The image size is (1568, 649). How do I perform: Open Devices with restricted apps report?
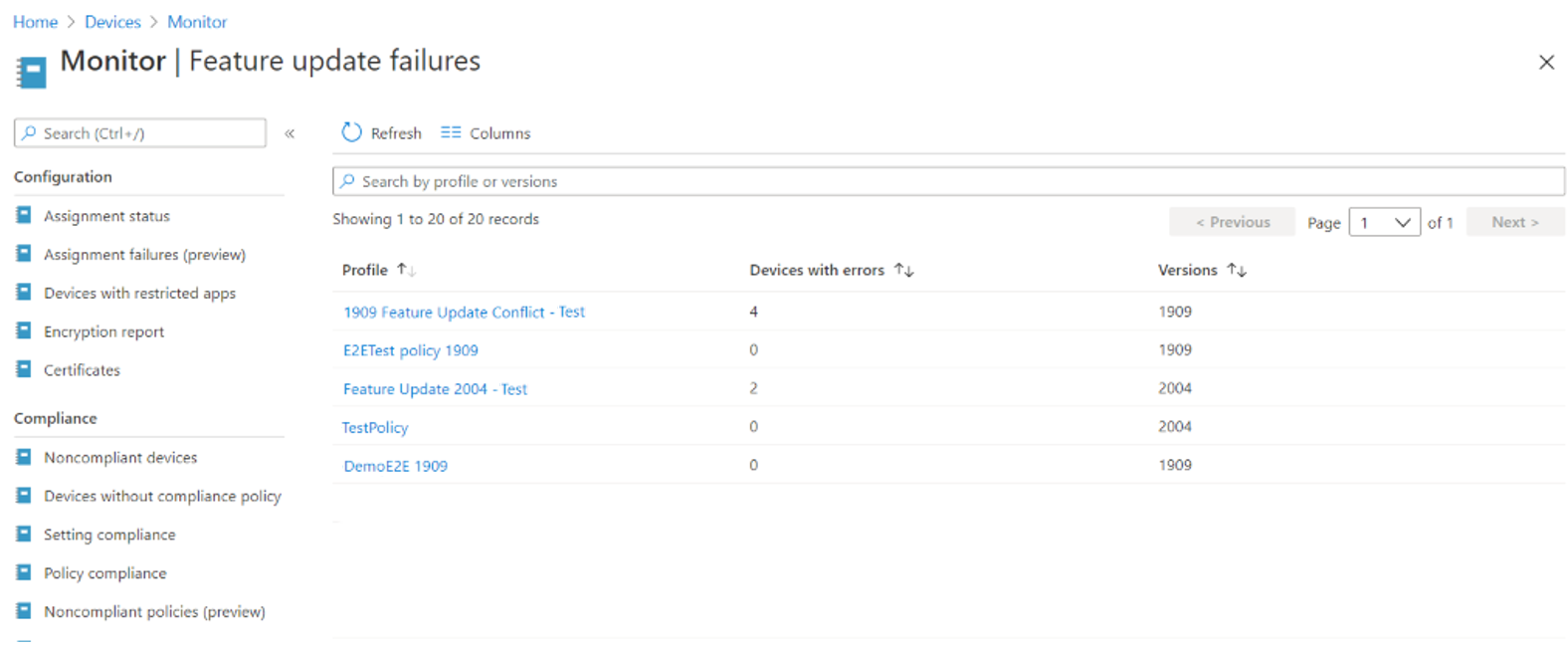tap(139, 293)
